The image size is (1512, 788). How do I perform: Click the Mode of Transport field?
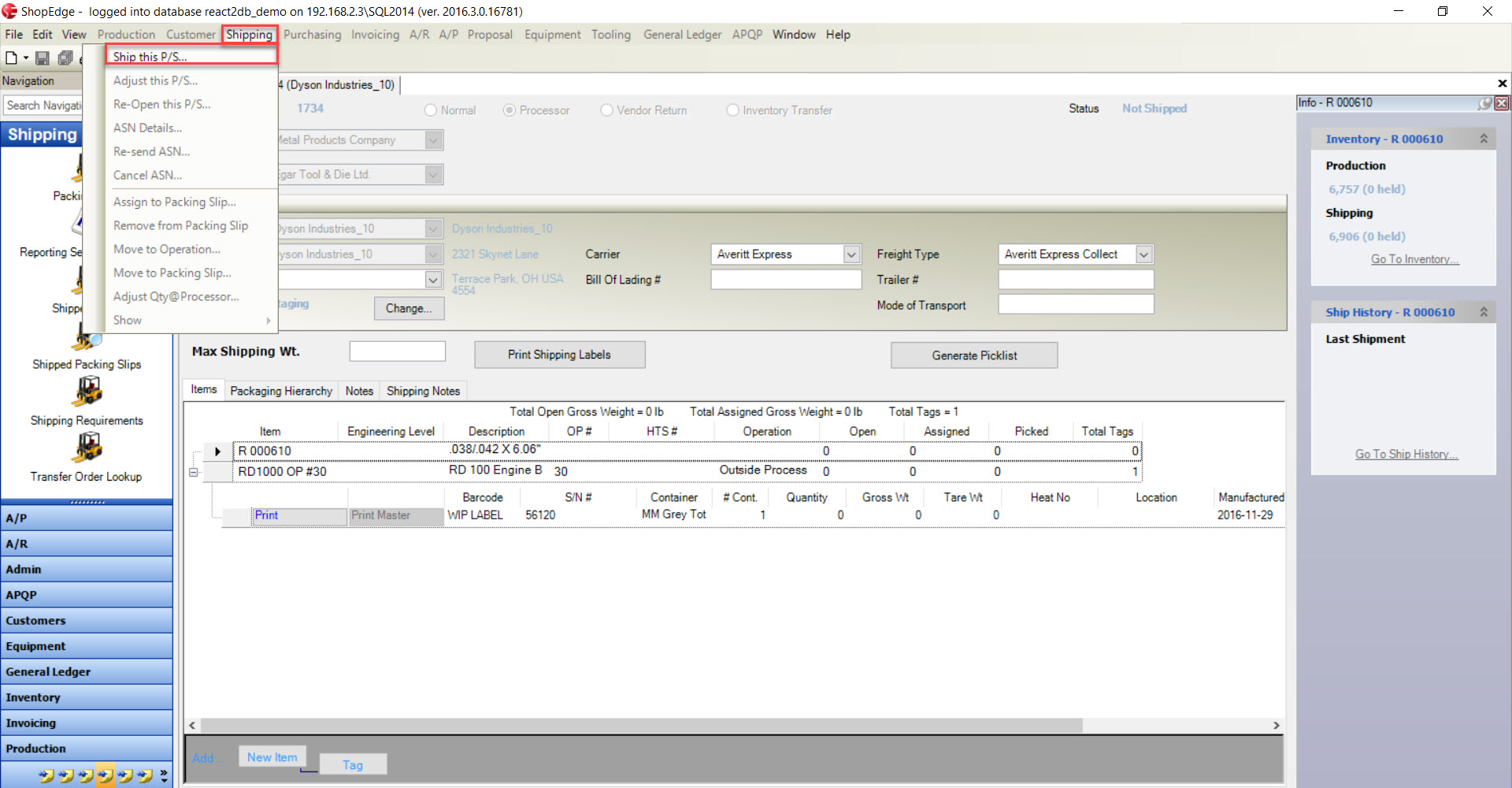(x=1076, y=305)
